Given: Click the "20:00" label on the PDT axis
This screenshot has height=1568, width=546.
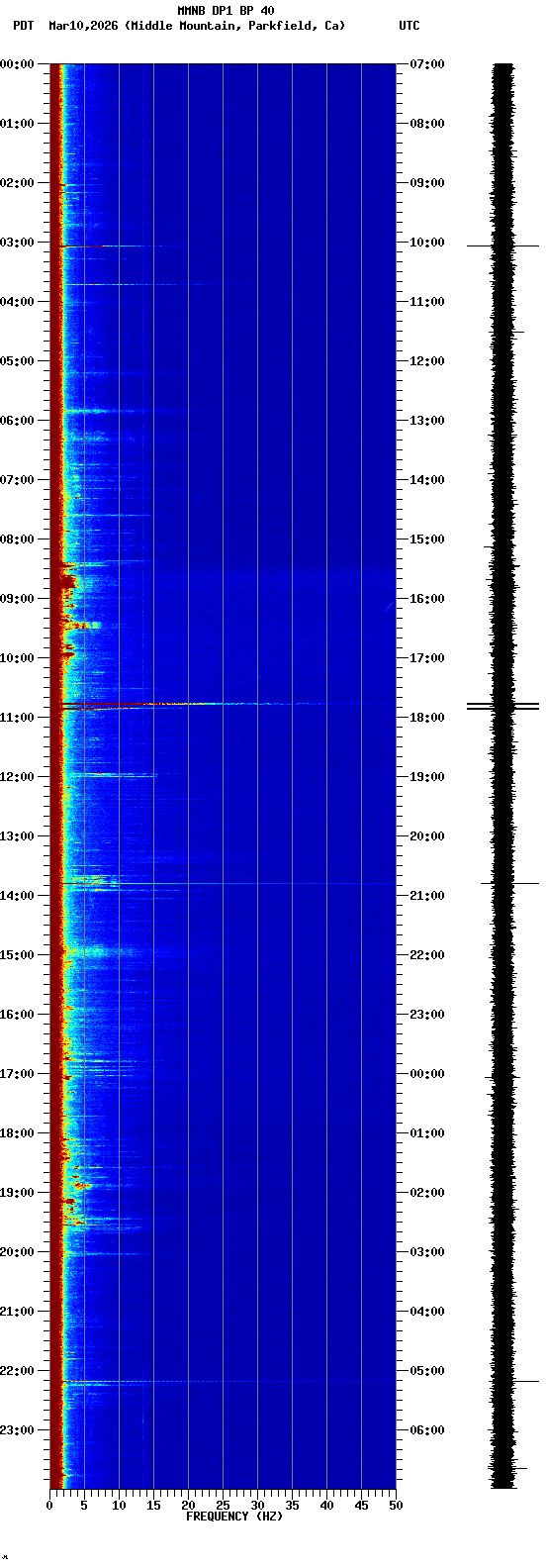Looking at the screenshot, I should tap(17, 1252).
